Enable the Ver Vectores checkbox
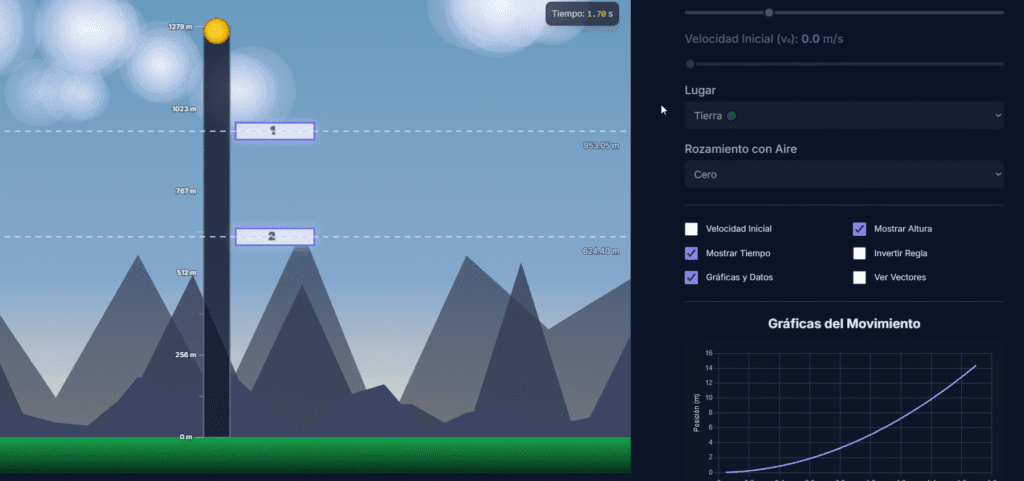The height and width of the screenshot is (481, 1024). [859, 277]
